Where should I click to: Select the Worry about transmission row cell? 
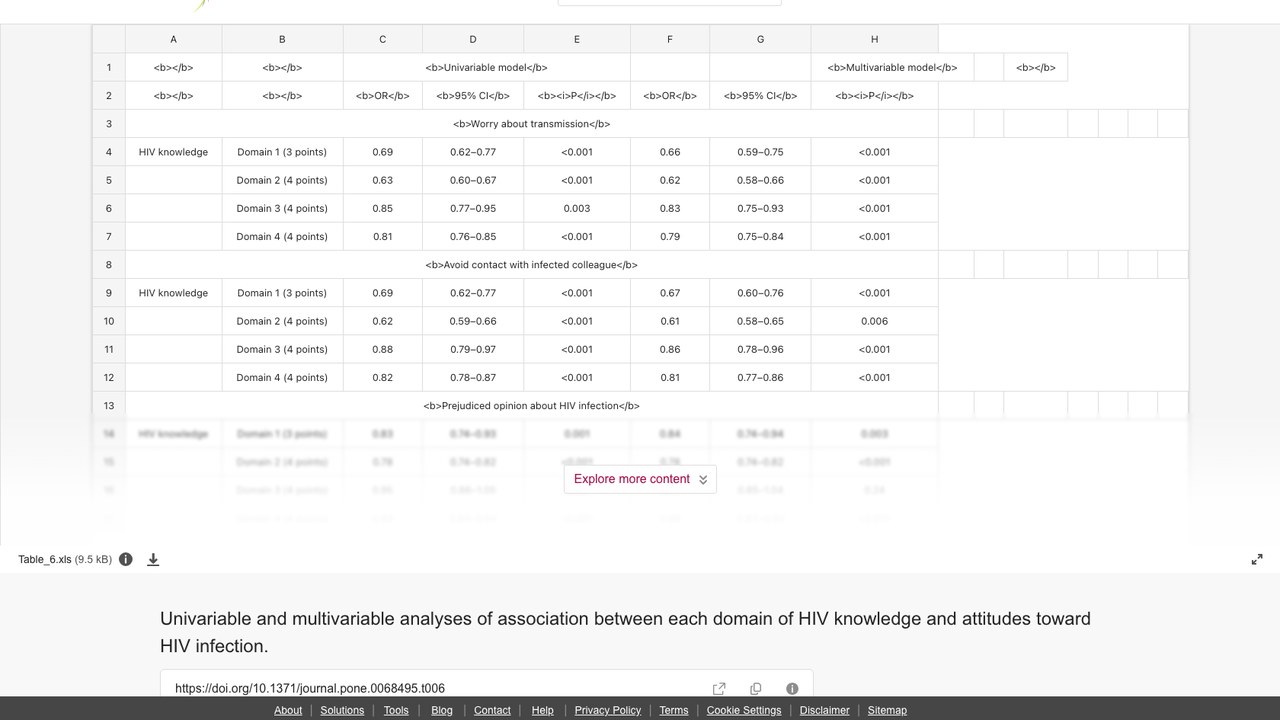tap(531, 124)
